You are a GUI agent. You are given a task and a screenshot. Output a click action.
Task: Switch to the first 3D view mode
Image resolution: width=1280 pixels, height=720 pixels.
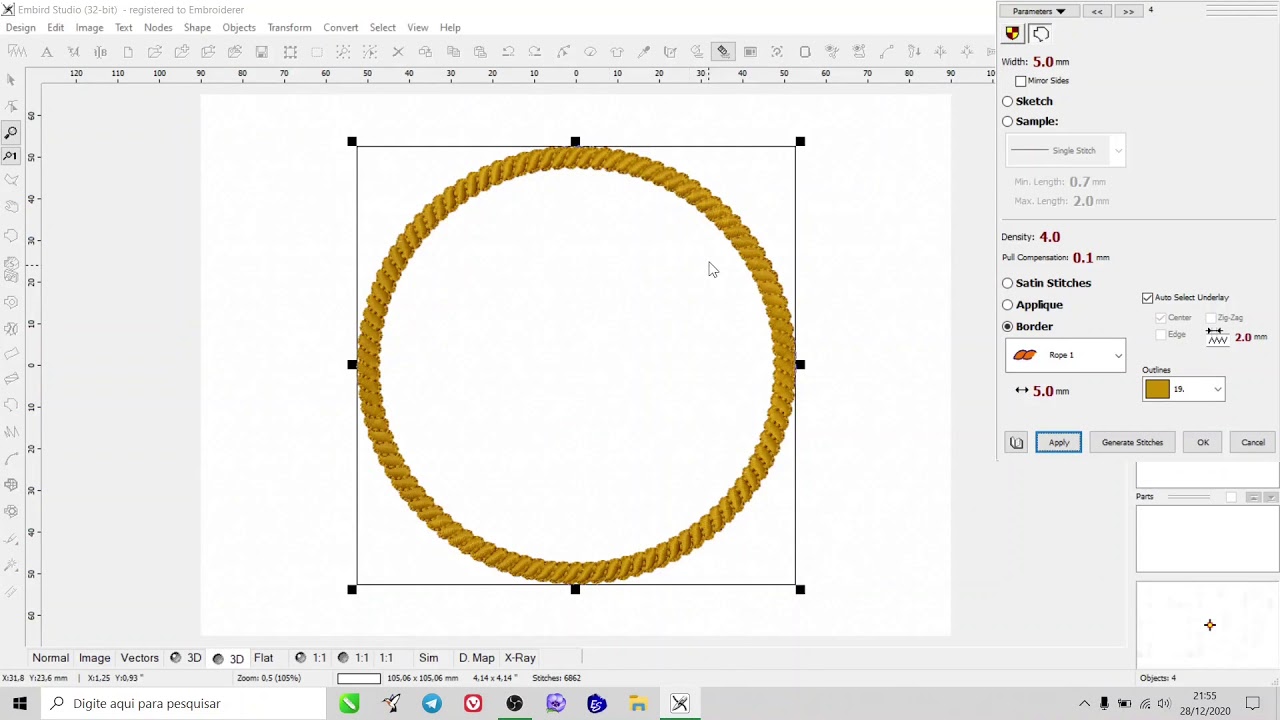pyautogui.click(x=186, y=658)
